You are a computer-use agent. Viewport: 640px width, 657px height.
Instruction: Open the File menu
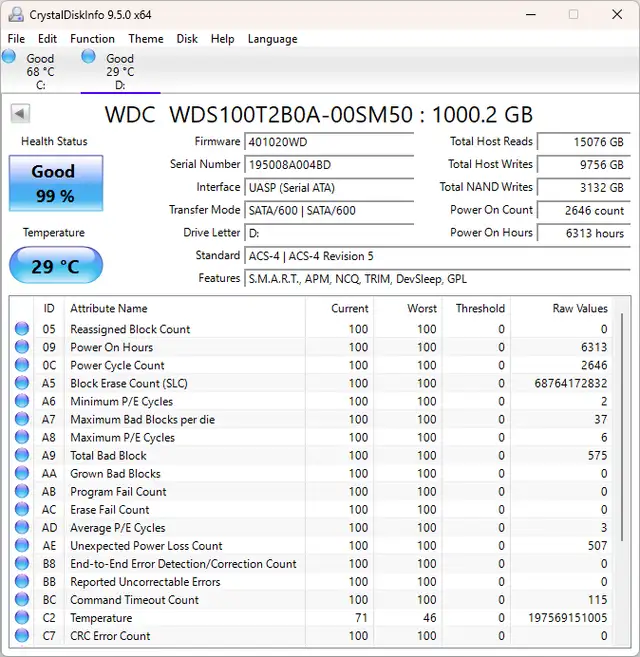[16, 39]
